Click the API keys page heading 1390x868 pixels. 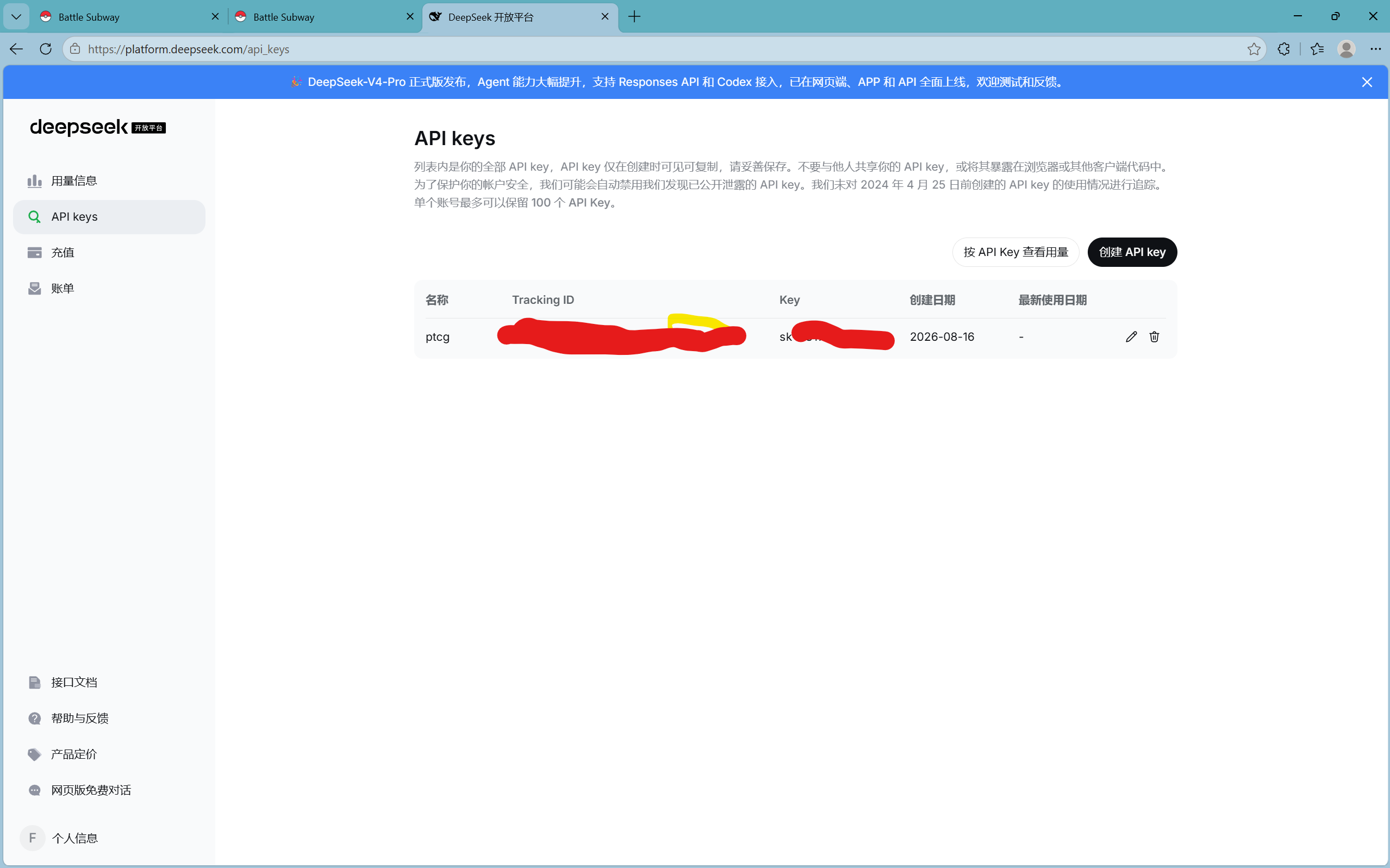pyautogui.click(x=454, y=139)
